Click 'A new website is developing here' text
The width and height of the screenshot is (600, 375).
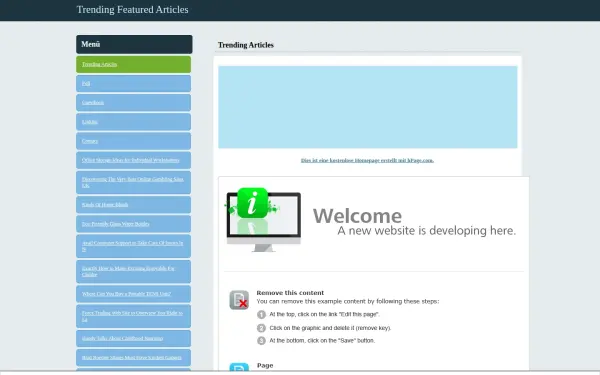[x=427, y=230]
